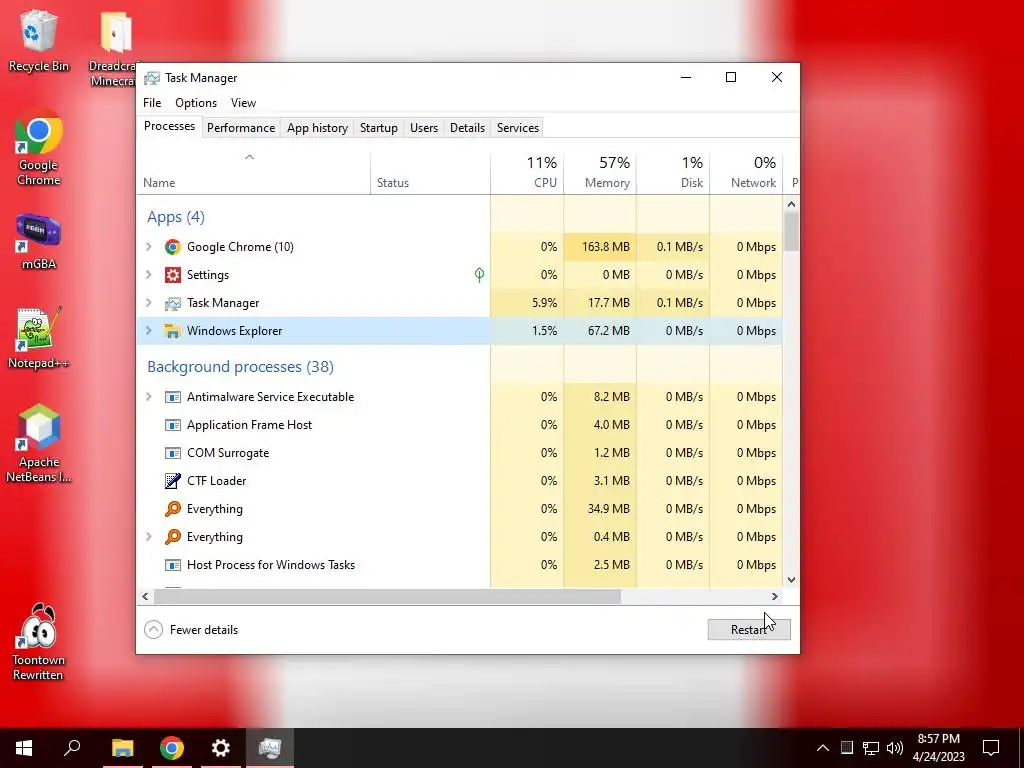Switch to the Users tab
The width and height of the screenshot is (1024, 768).
tap(424, 128)
